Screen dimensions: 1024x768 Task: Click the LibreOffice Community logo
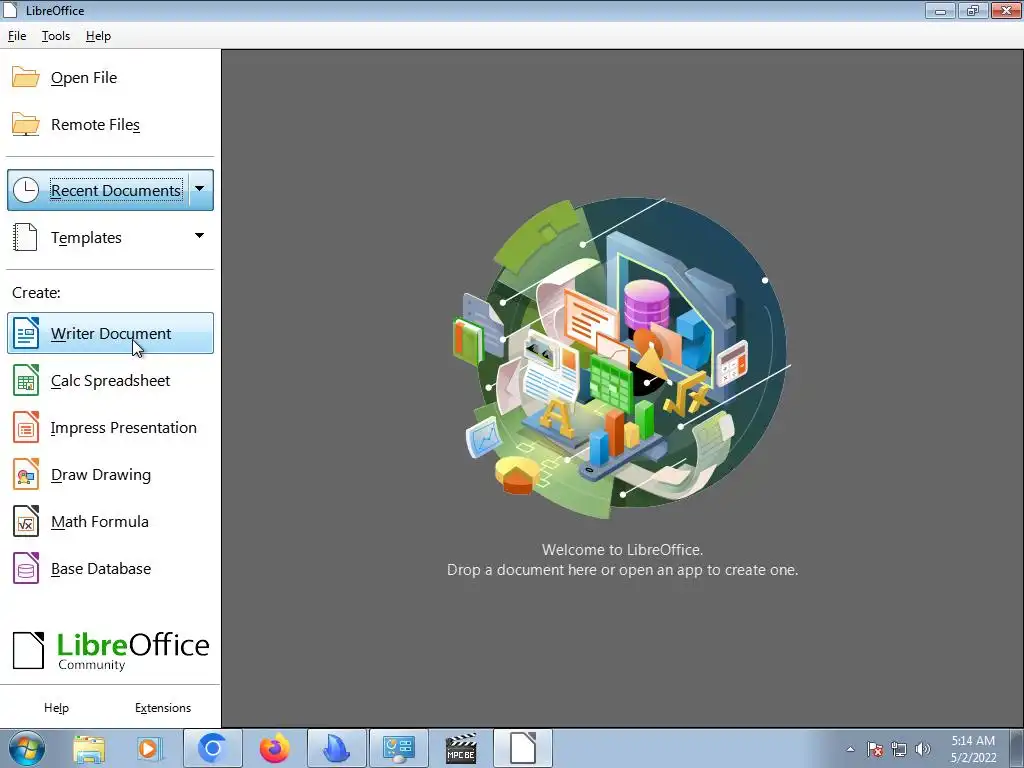(x=111, y=650)
